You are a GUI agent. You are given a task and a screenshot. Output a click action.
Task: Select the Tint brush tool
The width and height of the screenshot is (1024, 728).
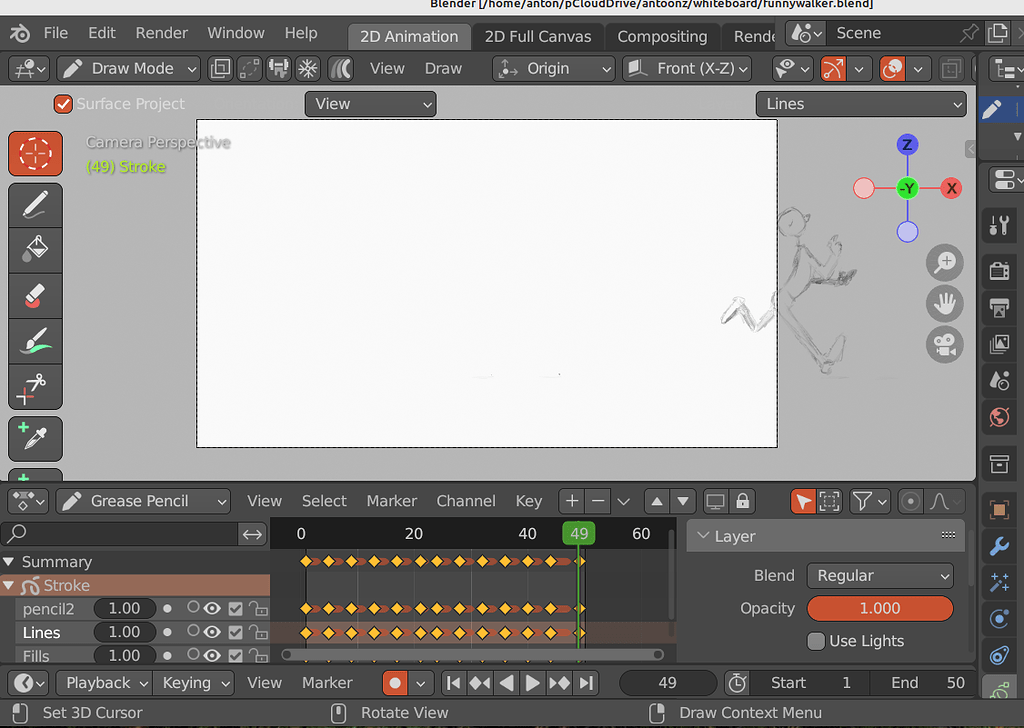point(35,341)
